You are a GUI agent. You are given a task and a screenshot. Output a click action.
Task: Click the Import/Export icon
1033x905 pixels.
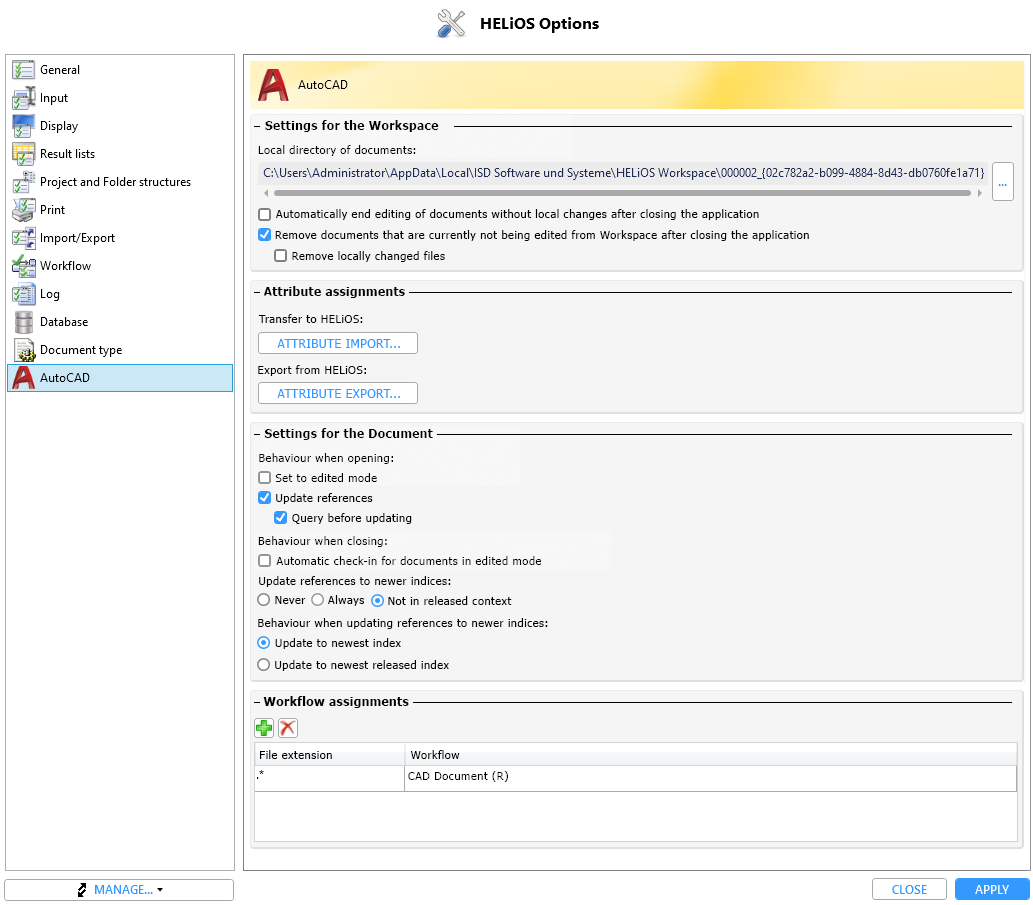23,238
